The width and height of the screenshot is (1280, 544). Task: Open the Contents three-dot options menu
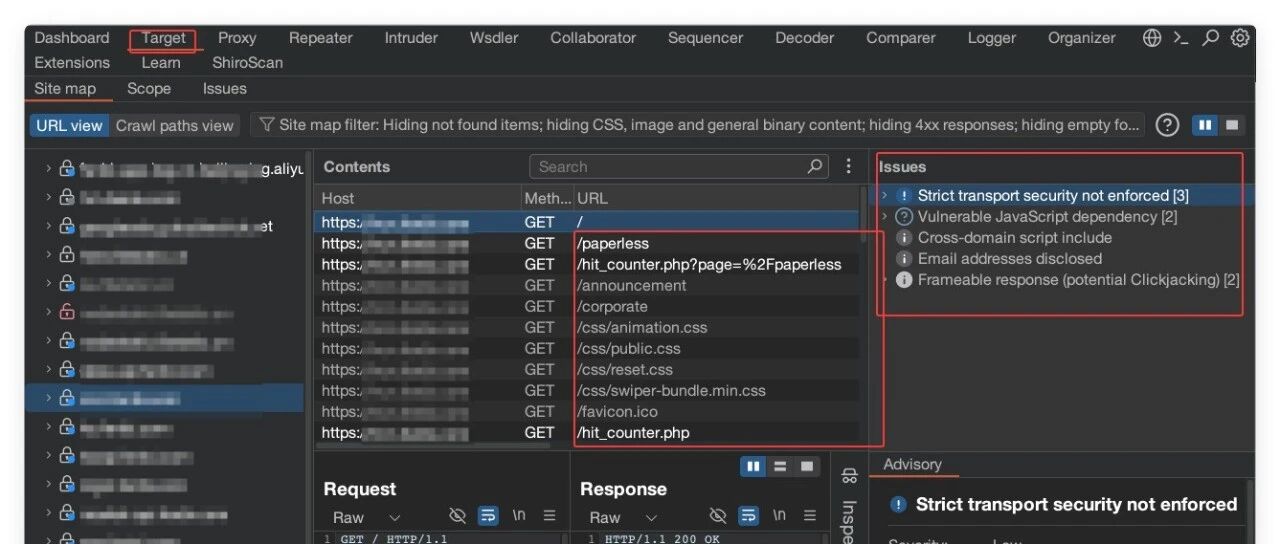848,167
